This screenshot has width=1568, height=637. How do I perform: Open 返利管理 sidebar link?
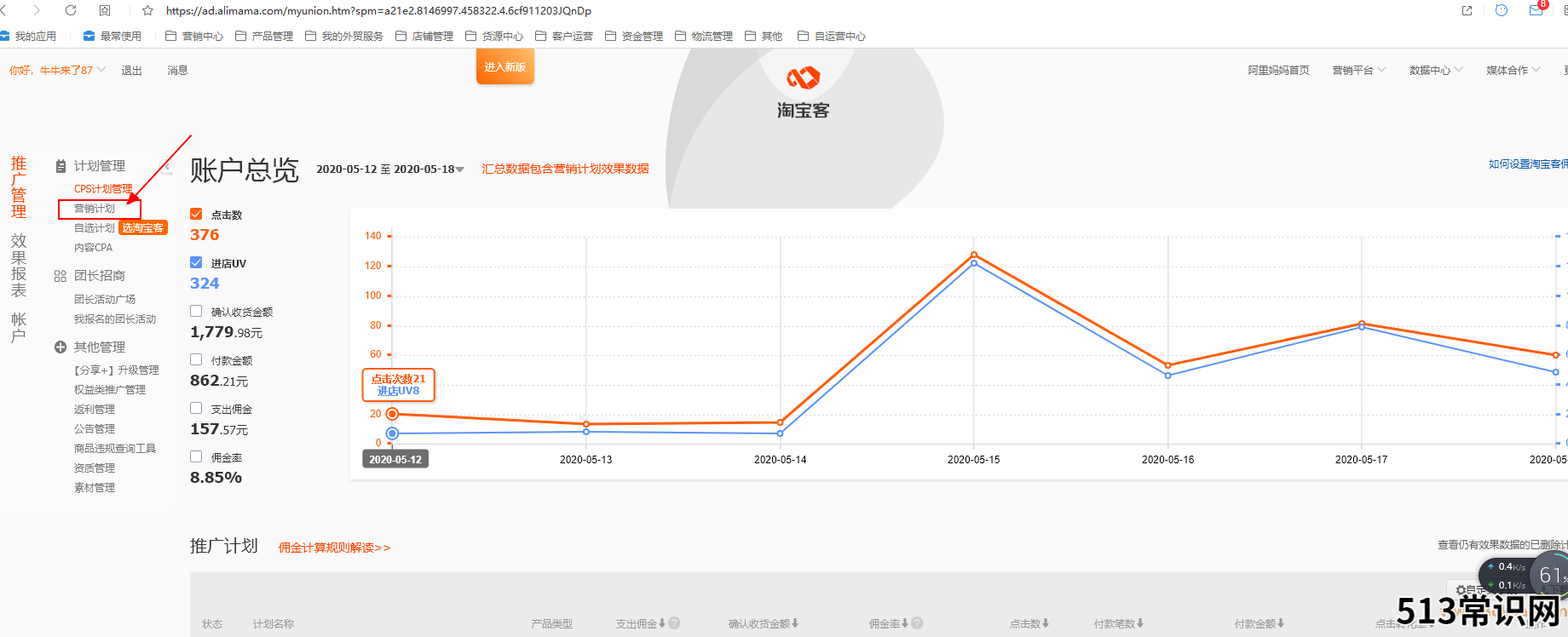click(x=95, y=410)
